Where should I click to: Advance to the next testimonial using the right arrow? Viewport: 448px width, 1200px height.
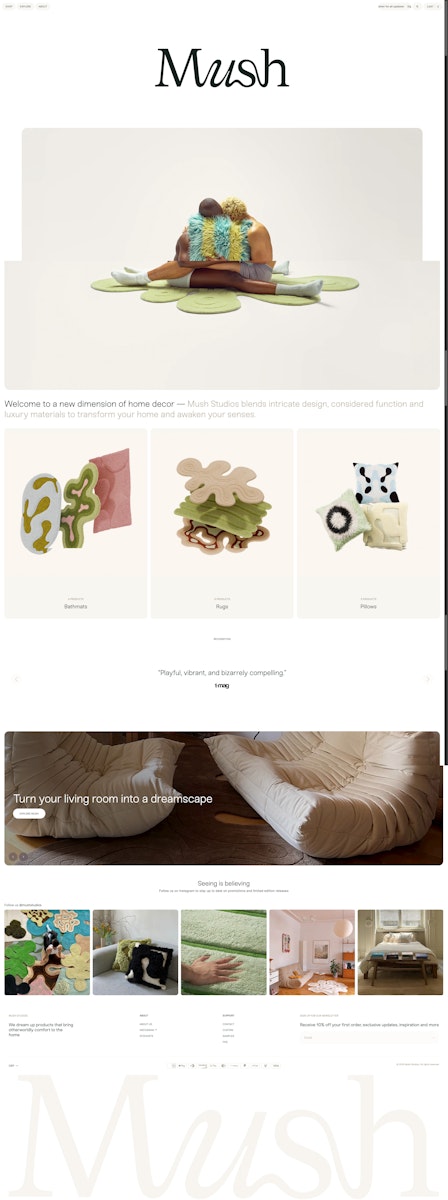point(428,679)
